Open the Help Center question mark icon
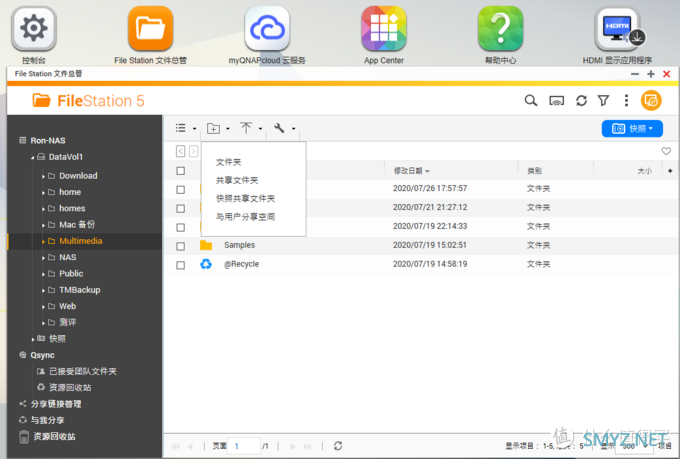680x459 pixels. click(500, 29)
